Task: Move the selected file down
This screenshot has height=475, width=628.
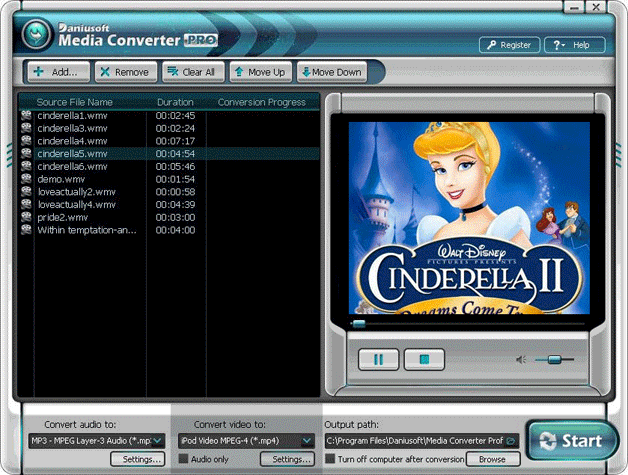Action: (x=329, y=72)
